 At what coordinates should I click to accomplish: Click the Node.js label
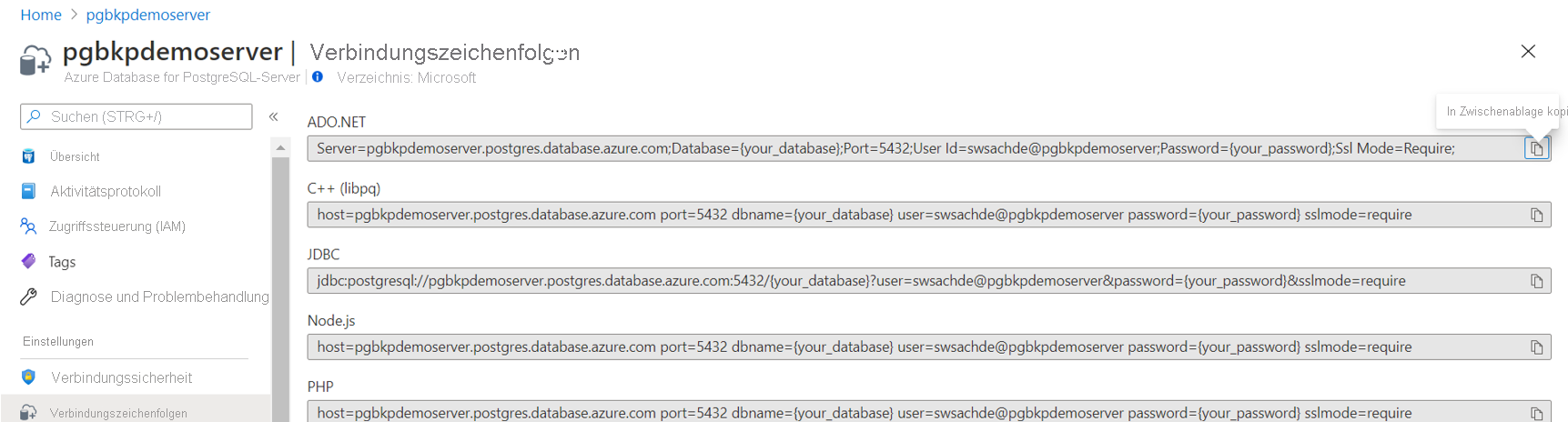[x=331, y=321]
